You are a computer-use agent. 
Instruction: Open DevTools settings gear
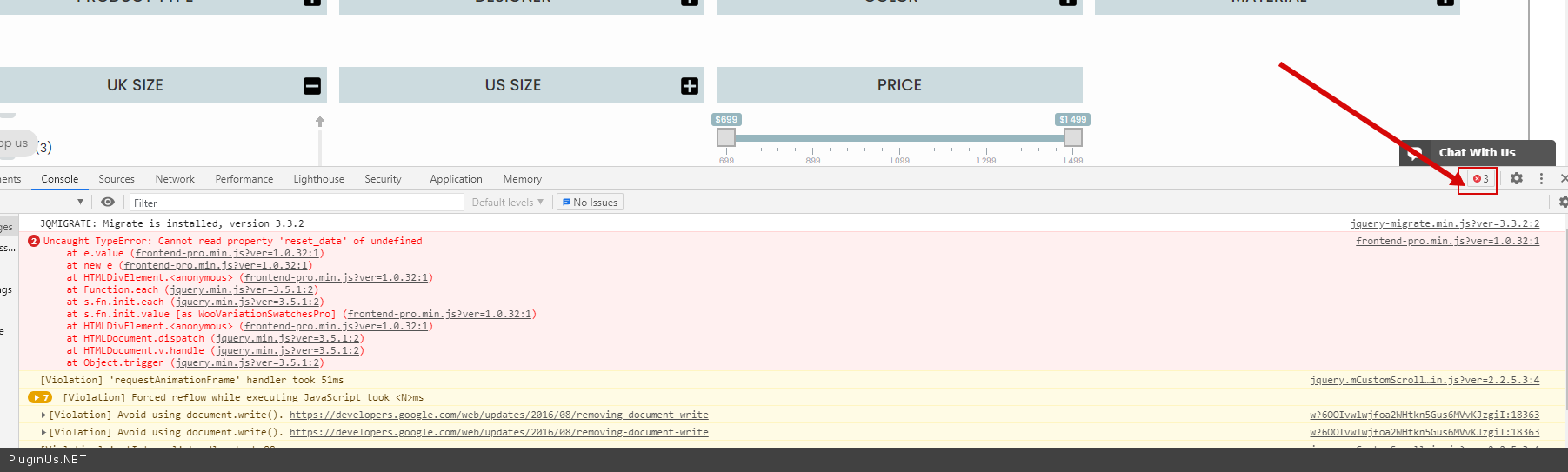click(x=1517, y=178)
